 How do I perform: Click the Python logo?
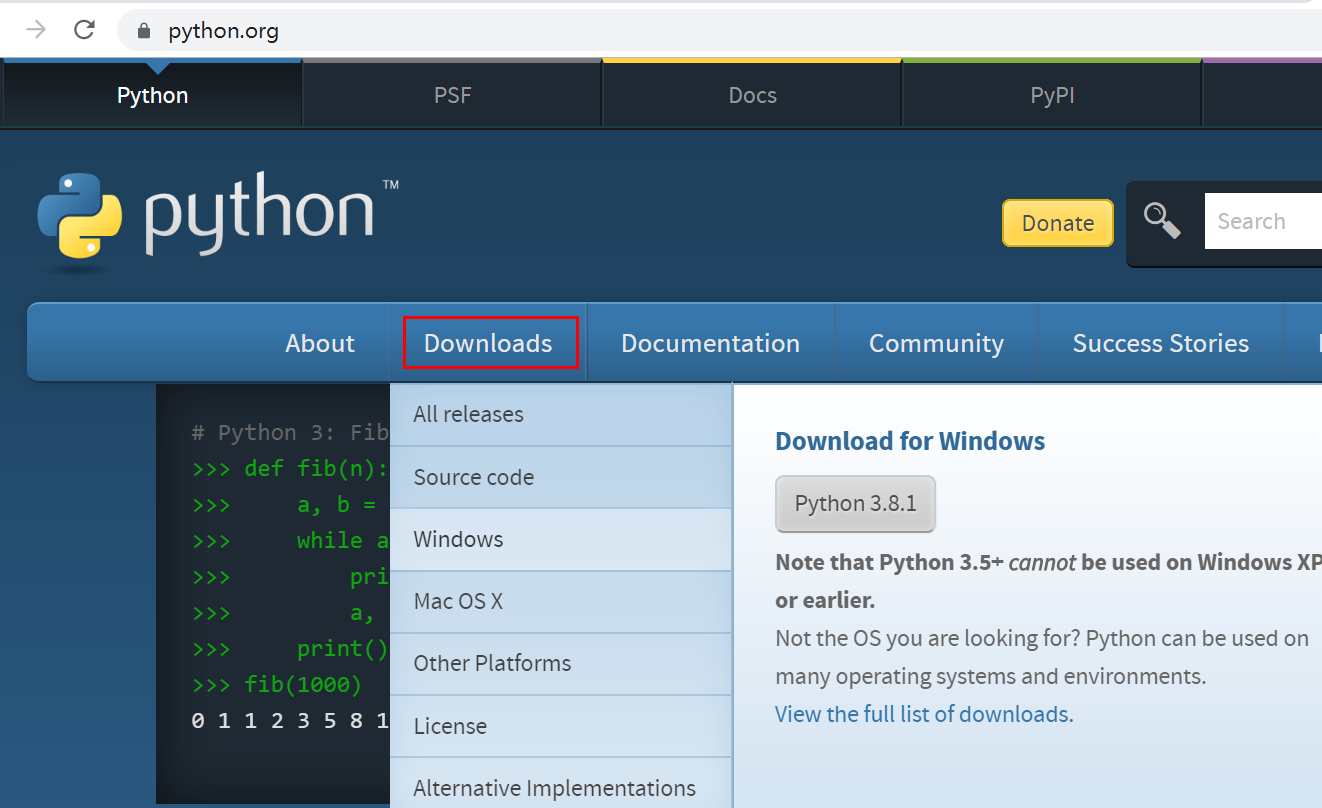point(217,221)
